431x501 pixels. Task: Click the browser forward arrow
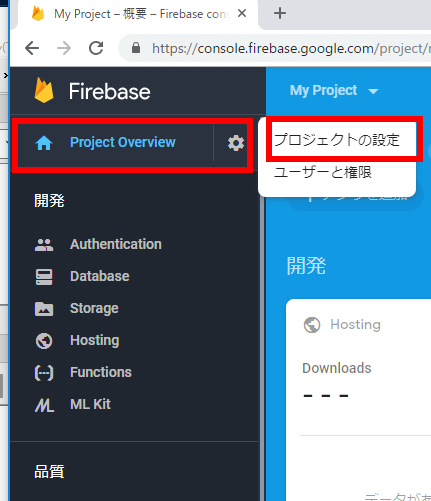tap(64, 48)
